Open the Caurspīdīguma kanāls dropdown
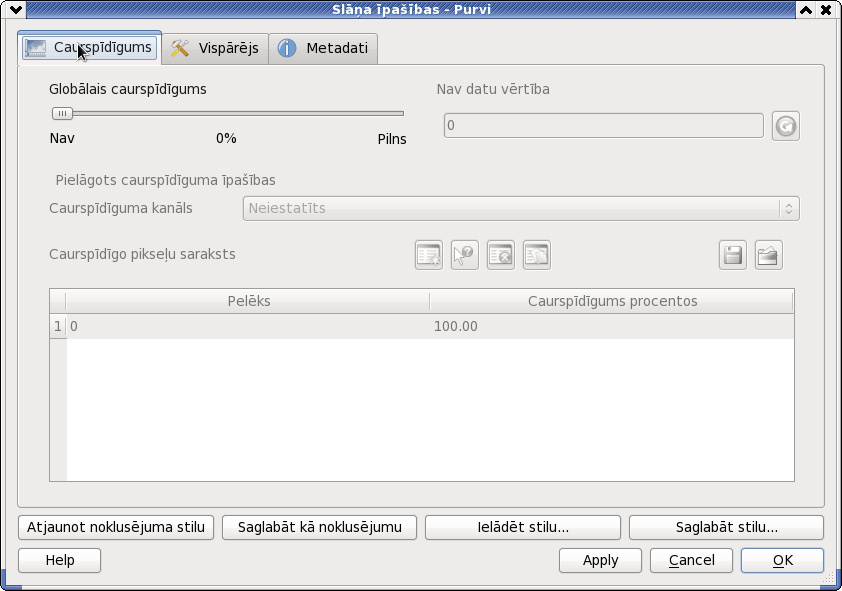Image resolution: width=842 pixels, height=591 pixels. [x=521, y=208]
